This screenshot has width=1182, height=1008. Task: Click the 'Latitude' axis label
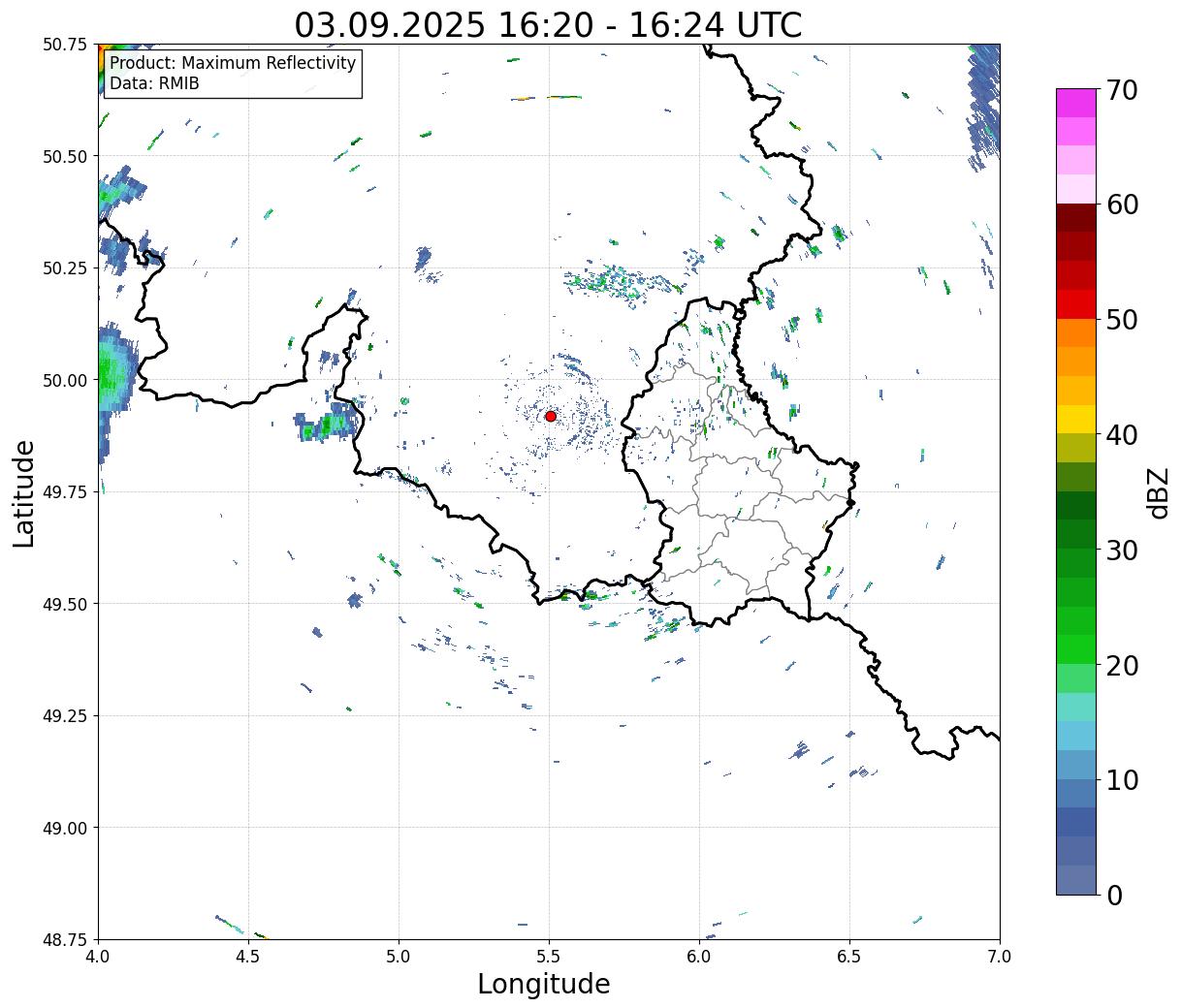24,494
